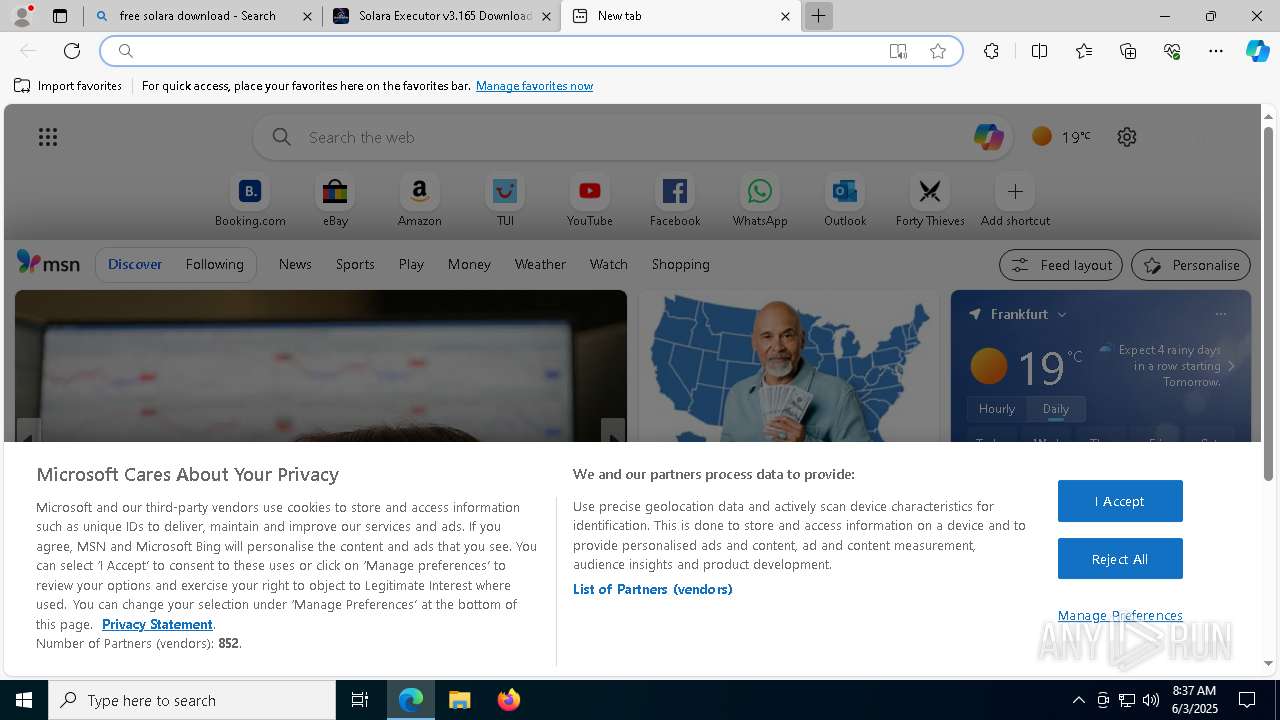Open Copilot icon in web search box

[x=988, y=137]
